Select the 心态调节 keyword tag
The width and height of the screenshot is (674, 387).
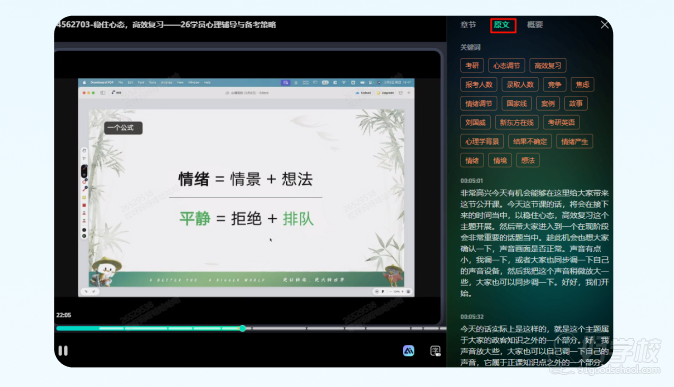(506, 65)
